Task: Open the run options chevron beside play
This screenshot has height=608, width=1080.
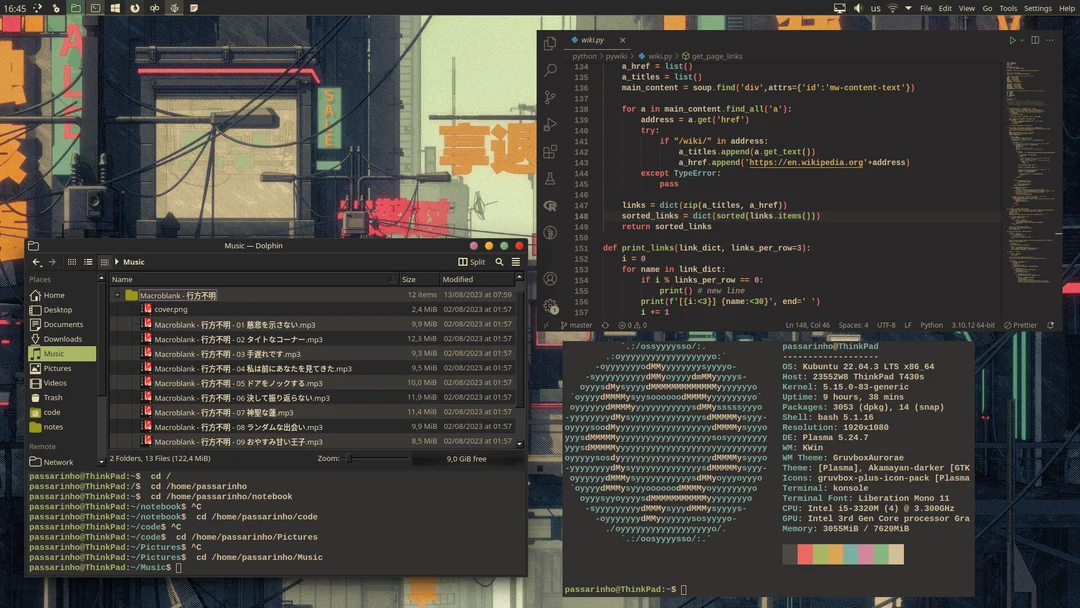Action: (1023, 39)
